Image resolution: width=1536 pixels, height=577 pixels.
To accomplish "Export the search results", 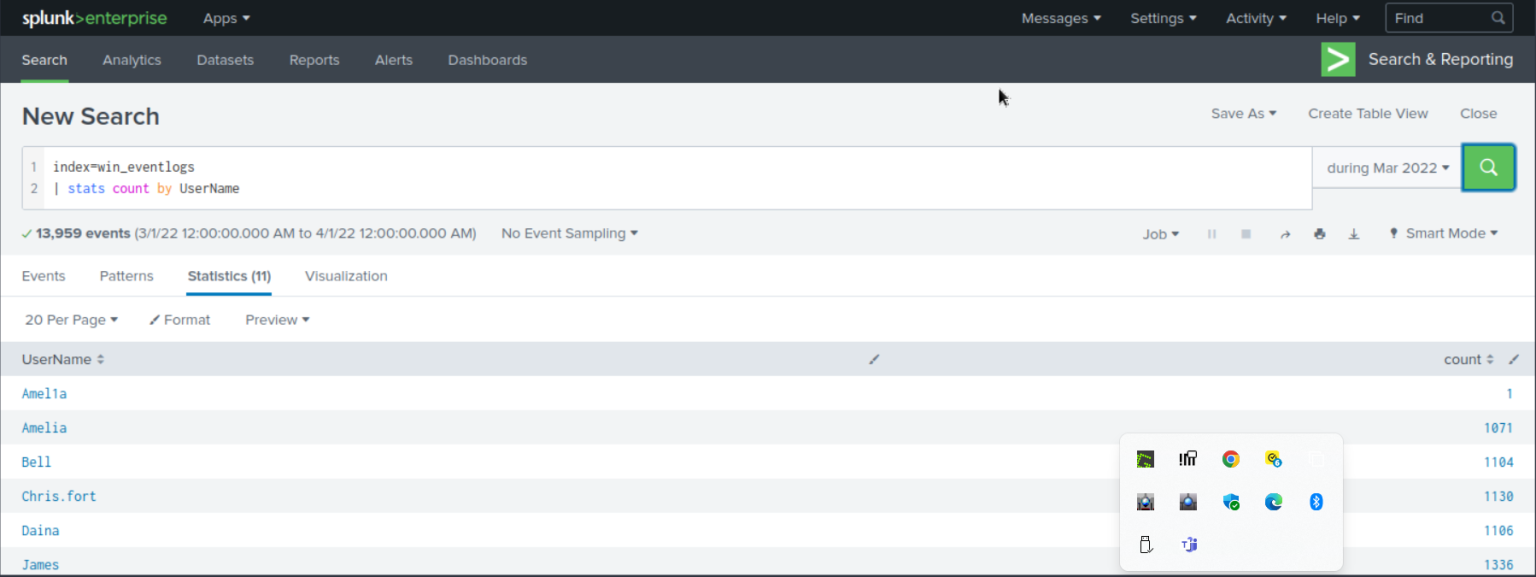I will [1354, 233].
